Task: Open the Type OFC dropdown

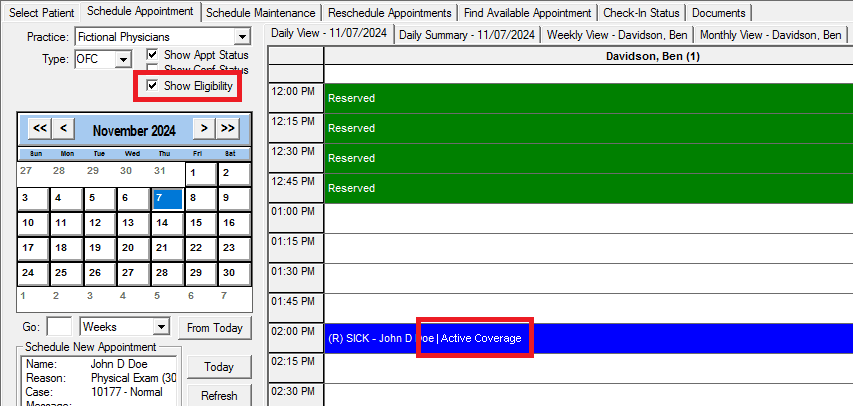Action: click(124, 59)
